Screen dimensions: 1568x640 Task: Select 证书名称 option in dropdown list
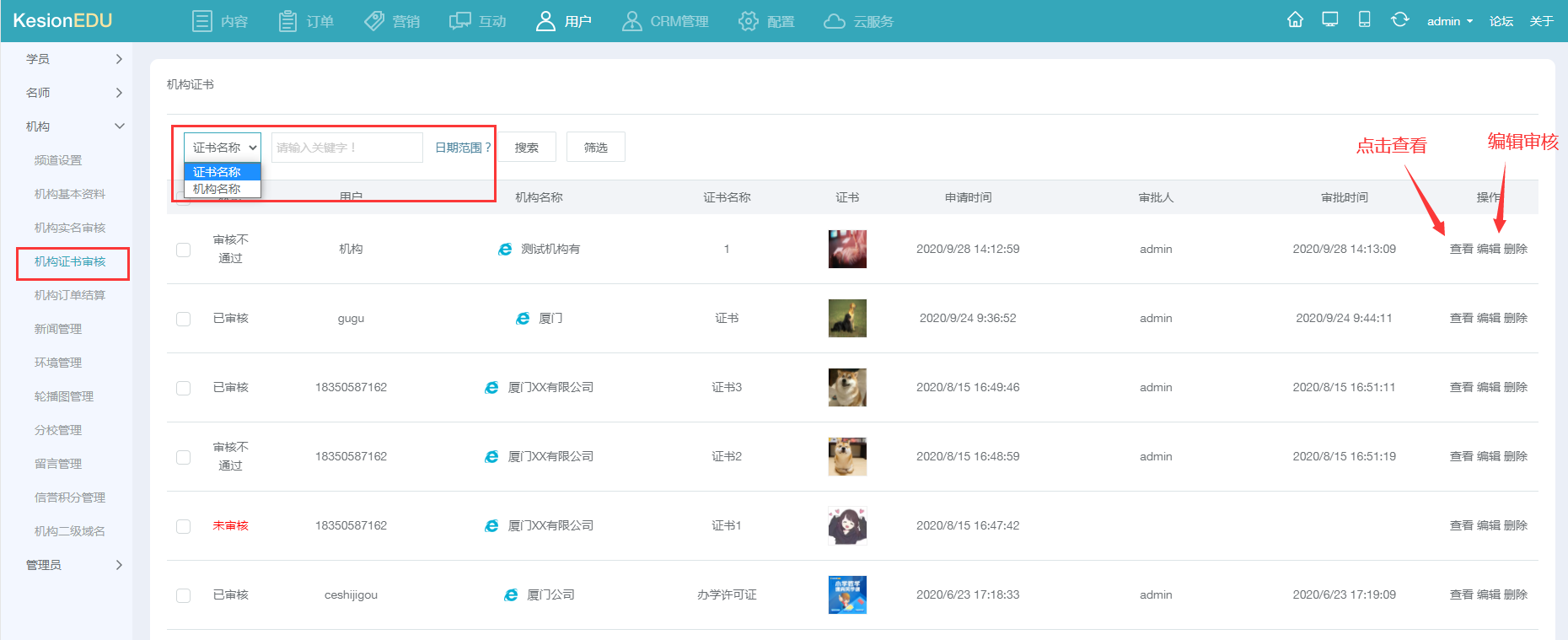tap(223, 172)
